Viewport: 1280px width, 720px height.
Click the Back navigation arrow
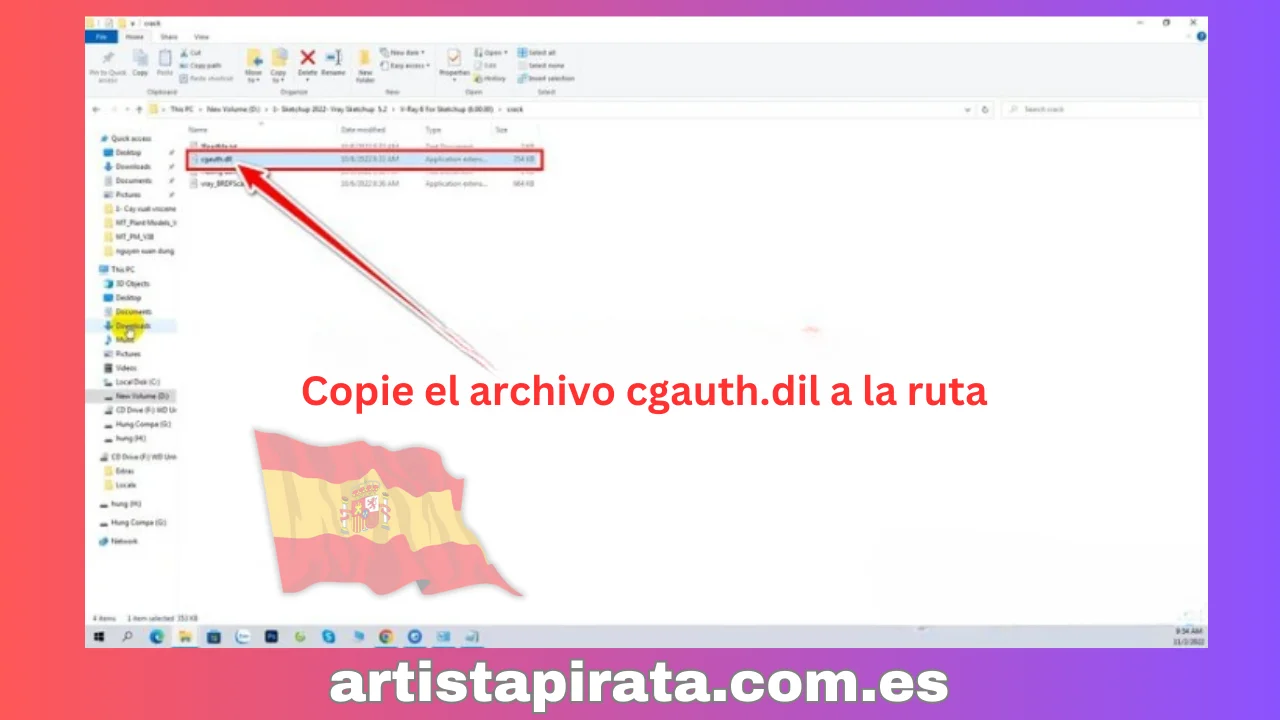click(96, 109)
